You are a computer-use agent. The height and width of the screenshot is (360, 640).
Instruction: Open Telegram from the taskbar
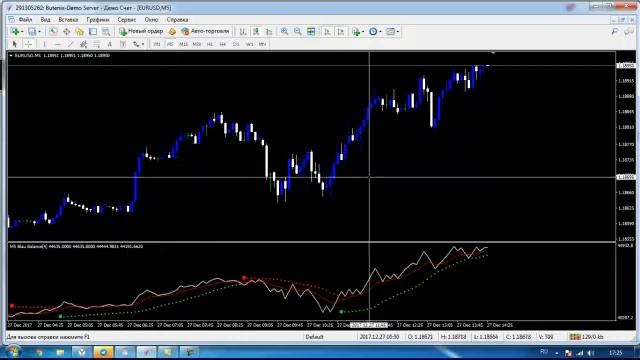tap(103, 352)
